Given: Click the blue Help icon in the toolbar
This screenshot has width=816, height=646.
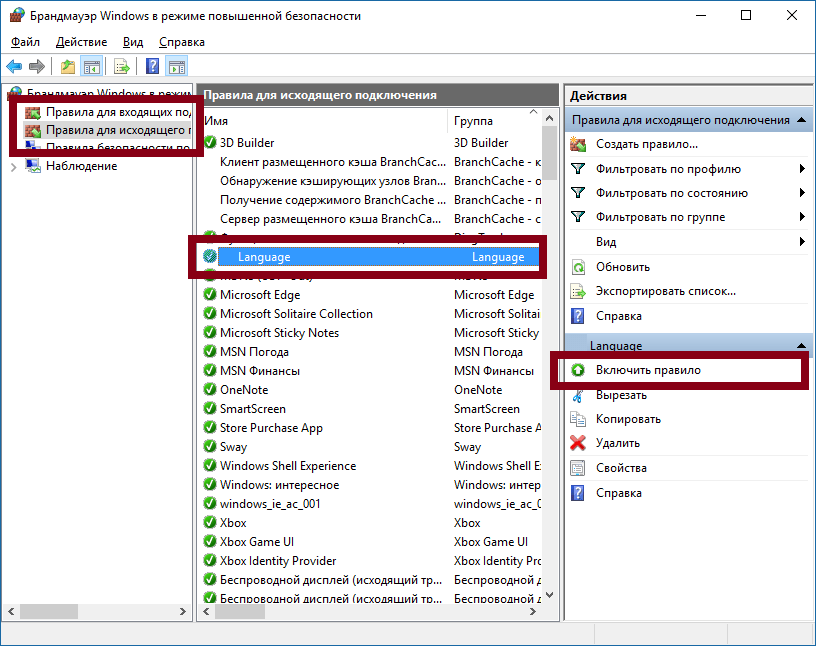Looking at the screenshot, I should [152, 67].
